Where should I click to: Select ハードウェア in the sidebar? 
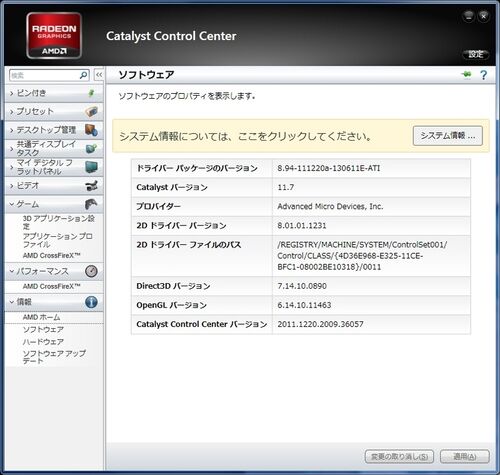pos(43,342)
